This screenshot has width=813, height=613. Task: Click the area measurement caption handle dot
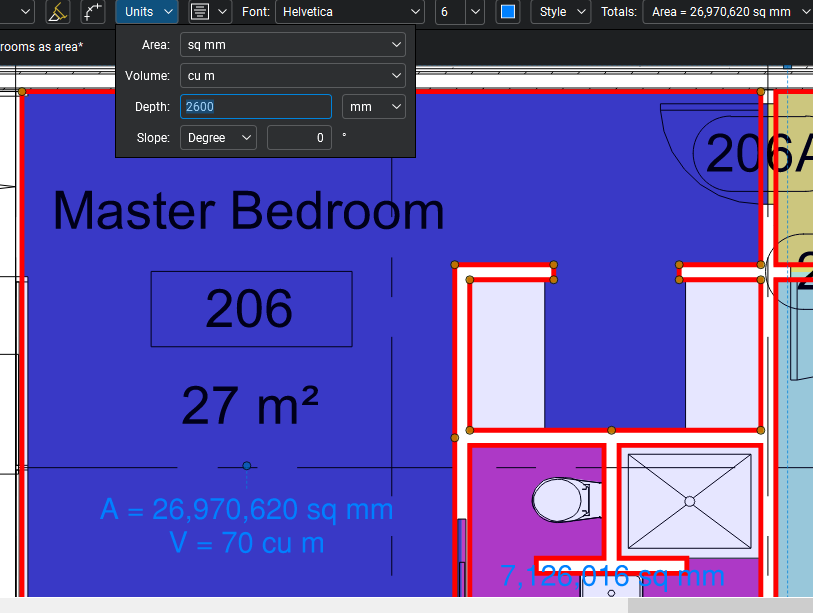[247, 466]
